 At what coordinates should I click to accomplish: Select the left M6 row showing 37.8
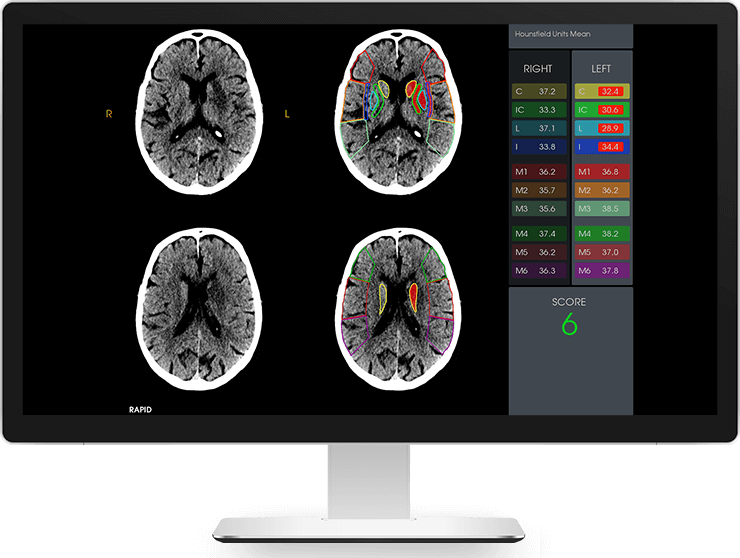click(x=601, y=270)
